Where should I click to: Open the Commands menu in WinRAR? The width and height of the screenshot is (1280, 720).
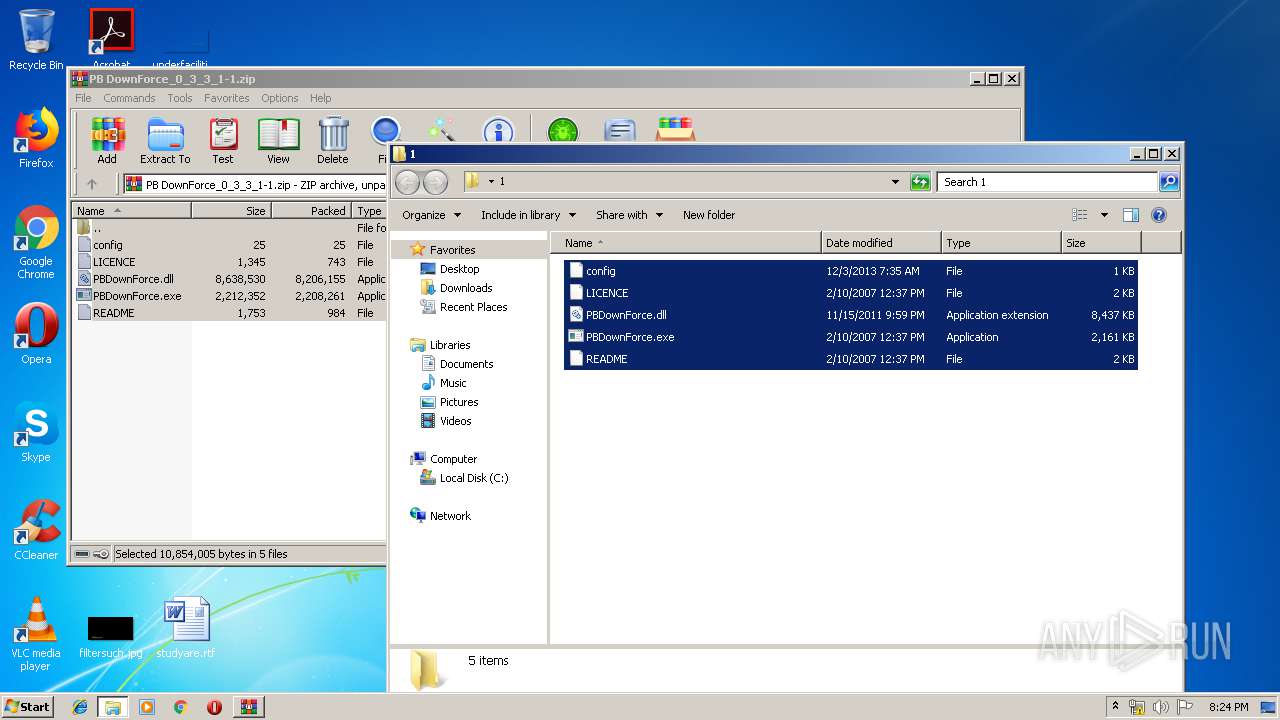[129, 98]
